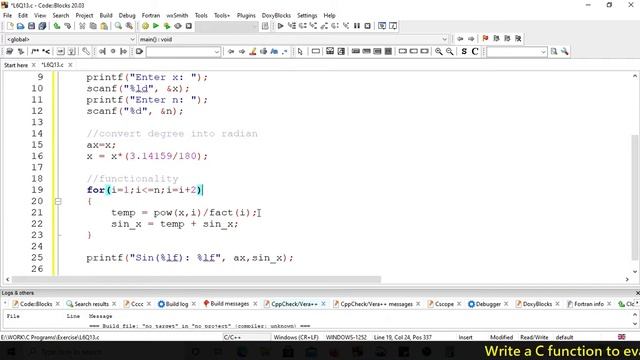Open the File menu
Image resolution: width=640 pixels, height=360 pixels.
pos(7,16)
